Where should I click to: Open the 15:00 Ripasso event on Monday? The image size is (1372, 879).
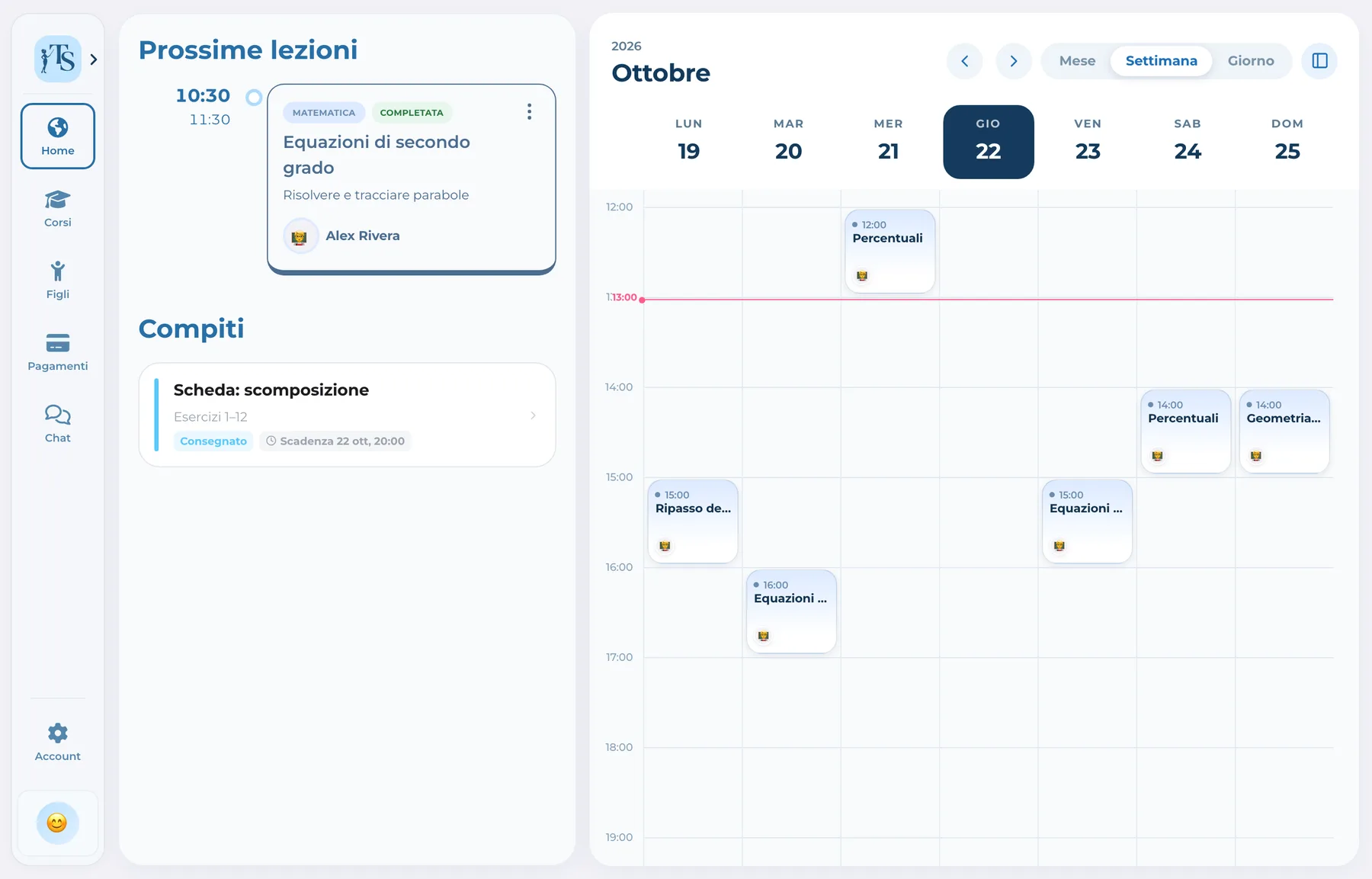[x=693, y=521]
